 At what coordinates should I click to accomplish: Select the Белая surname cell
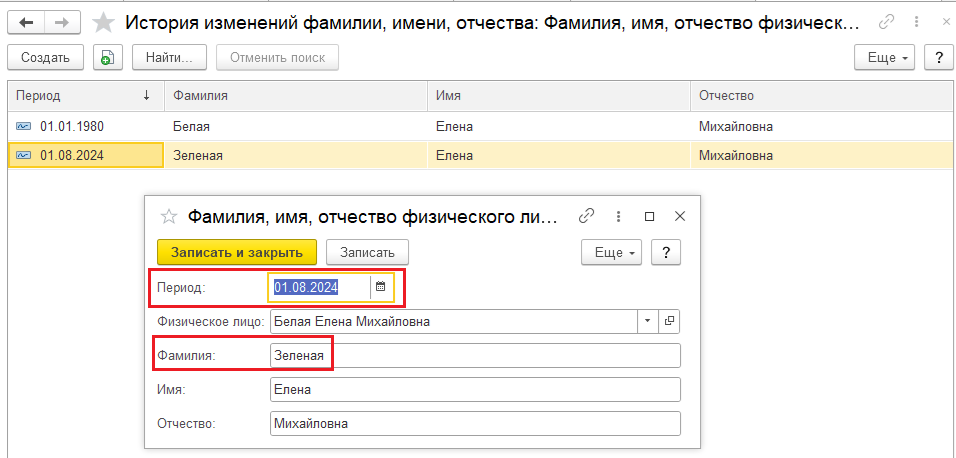(296, 127)
